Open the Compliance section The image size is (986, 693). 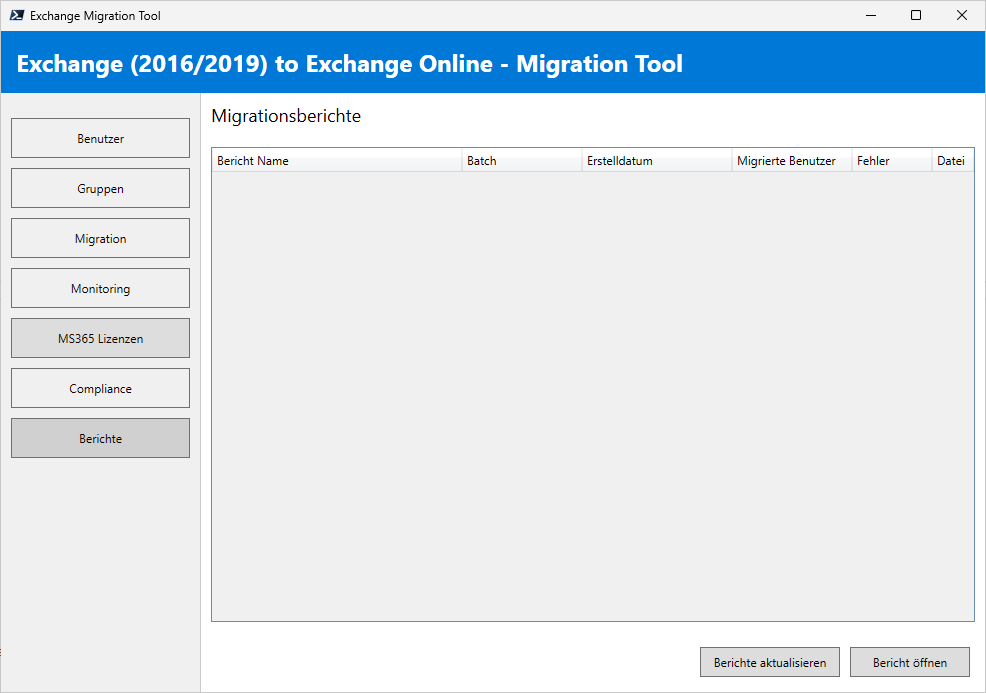tap(100, 388)
